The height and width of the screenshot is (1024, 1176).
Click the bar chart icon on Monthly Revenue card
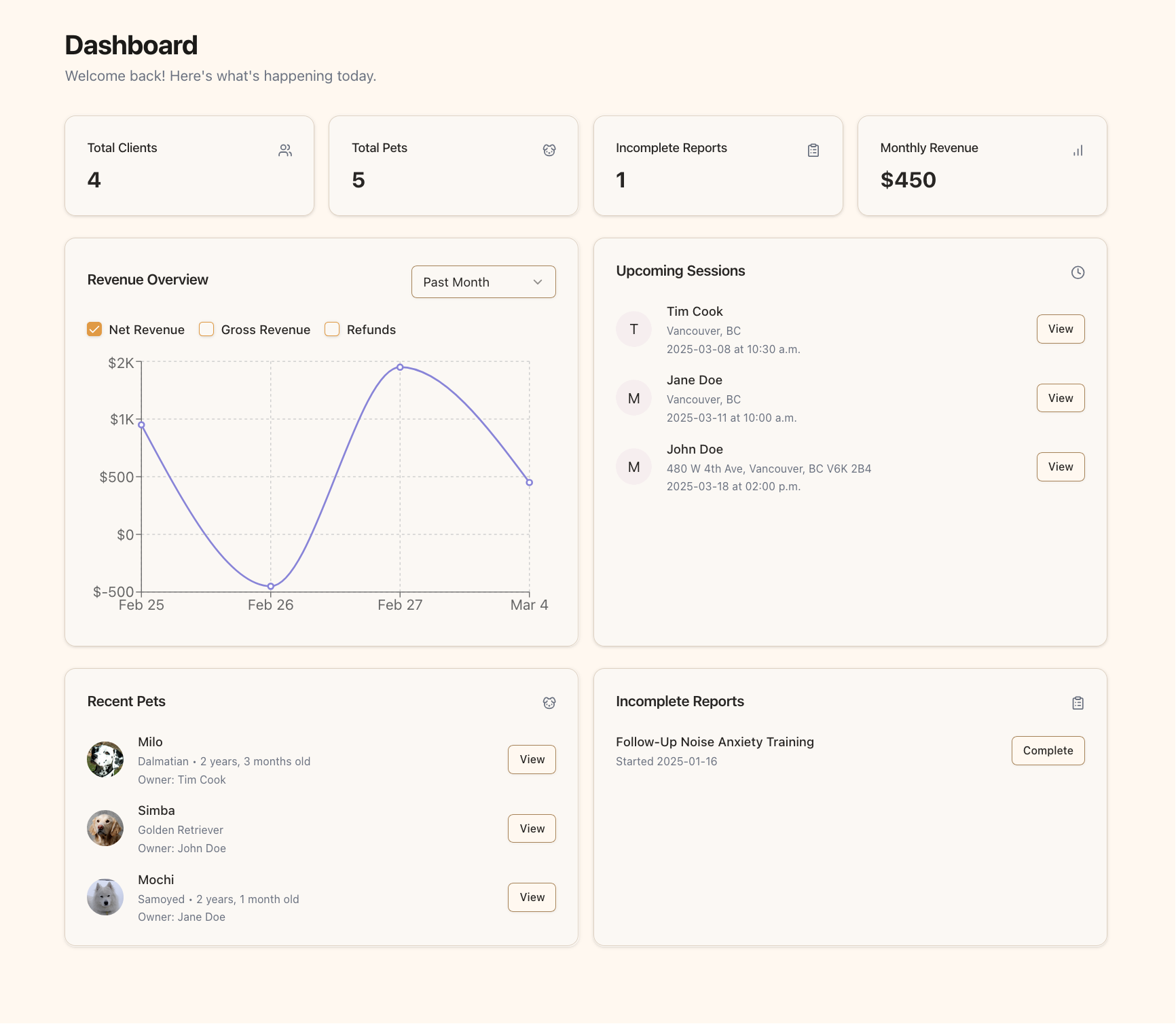(1078, 150)
